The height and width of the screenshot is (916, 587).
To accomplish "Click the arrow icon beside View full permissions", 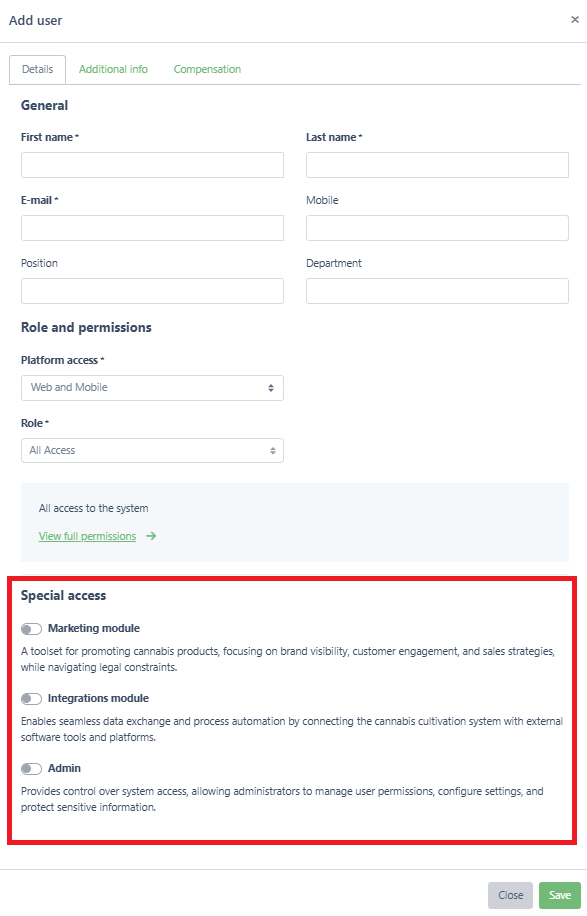I will click(x=151, y=536).
